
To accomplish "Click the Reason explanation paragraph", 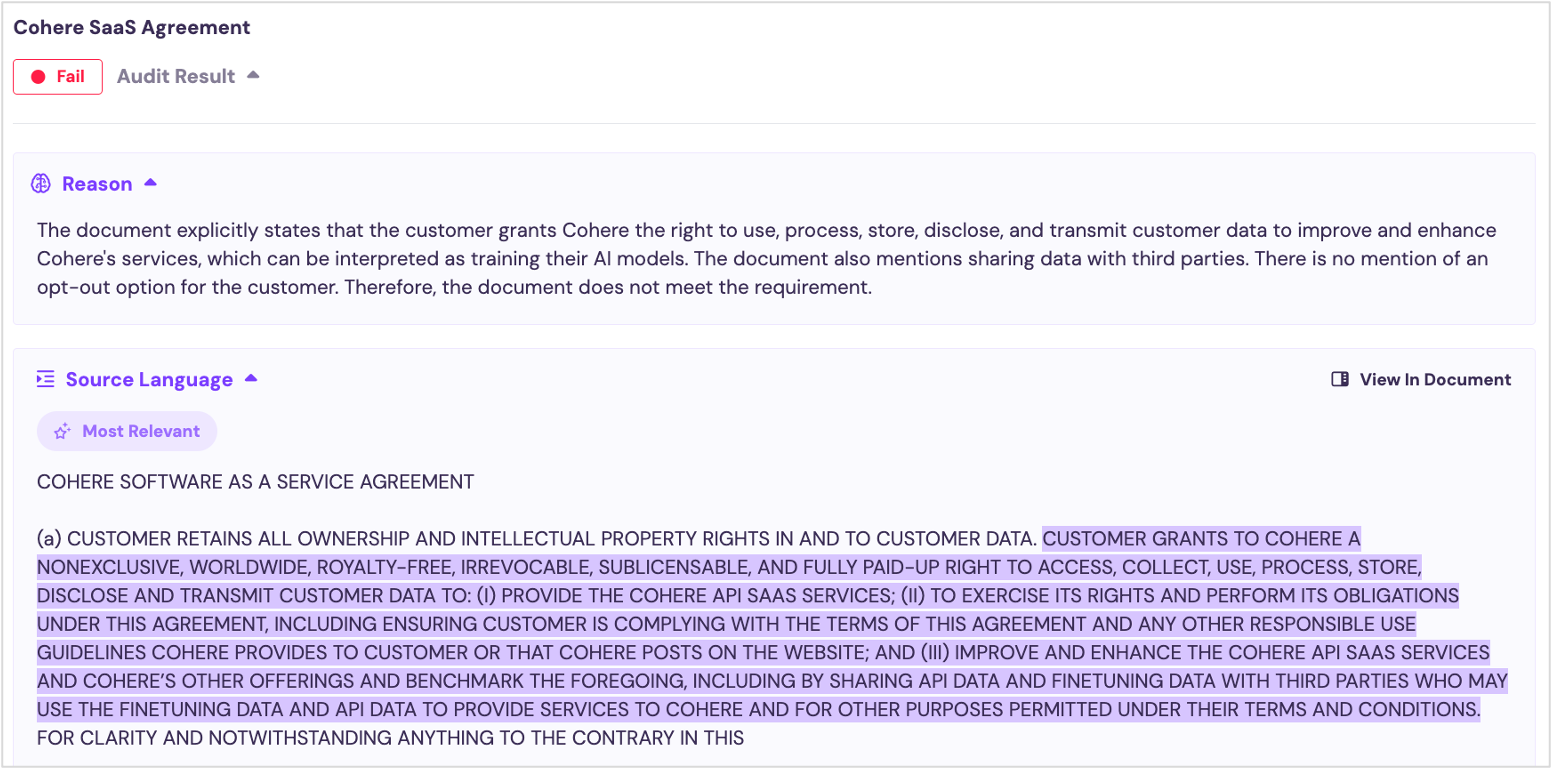I will click(760, 259).
